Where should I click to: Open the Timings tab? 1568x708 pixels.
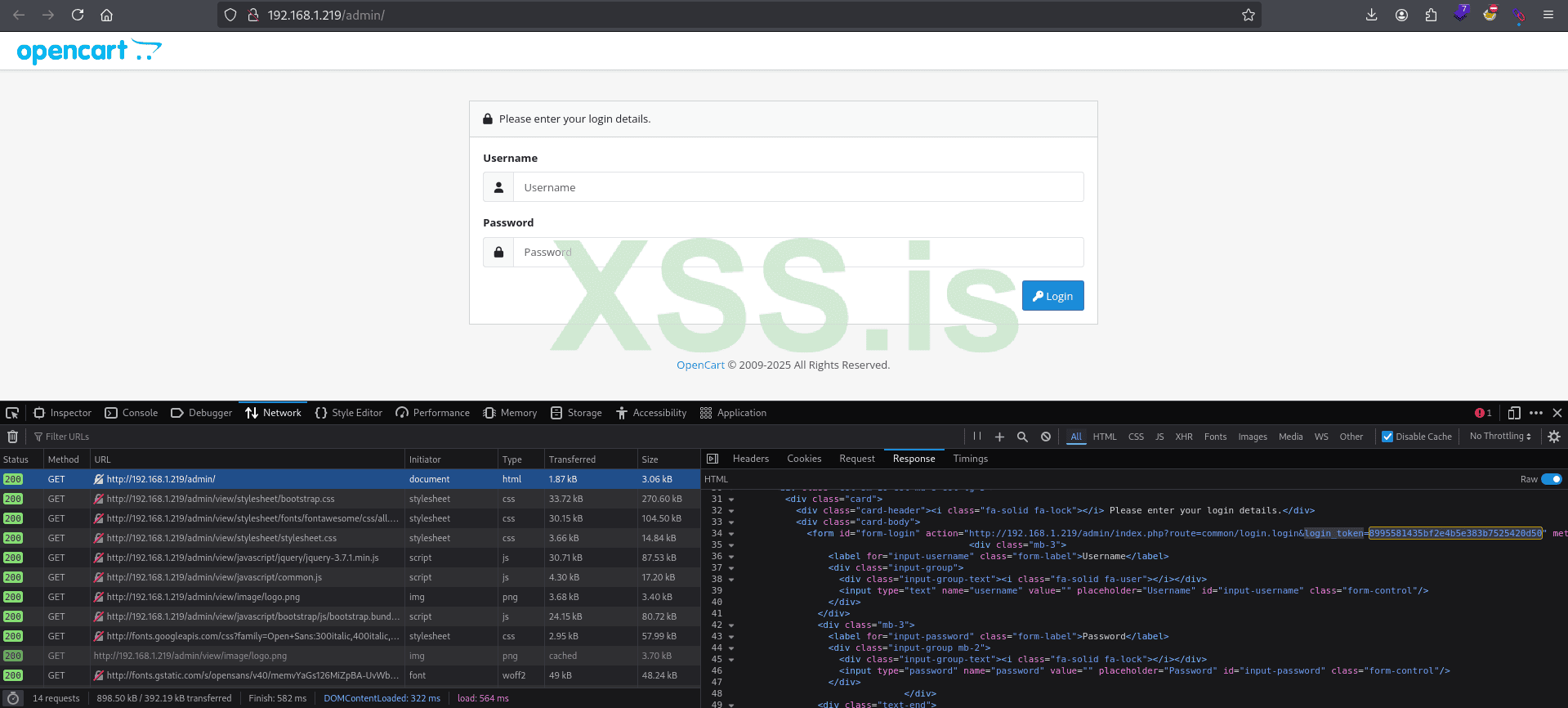(x=971, y=459)
